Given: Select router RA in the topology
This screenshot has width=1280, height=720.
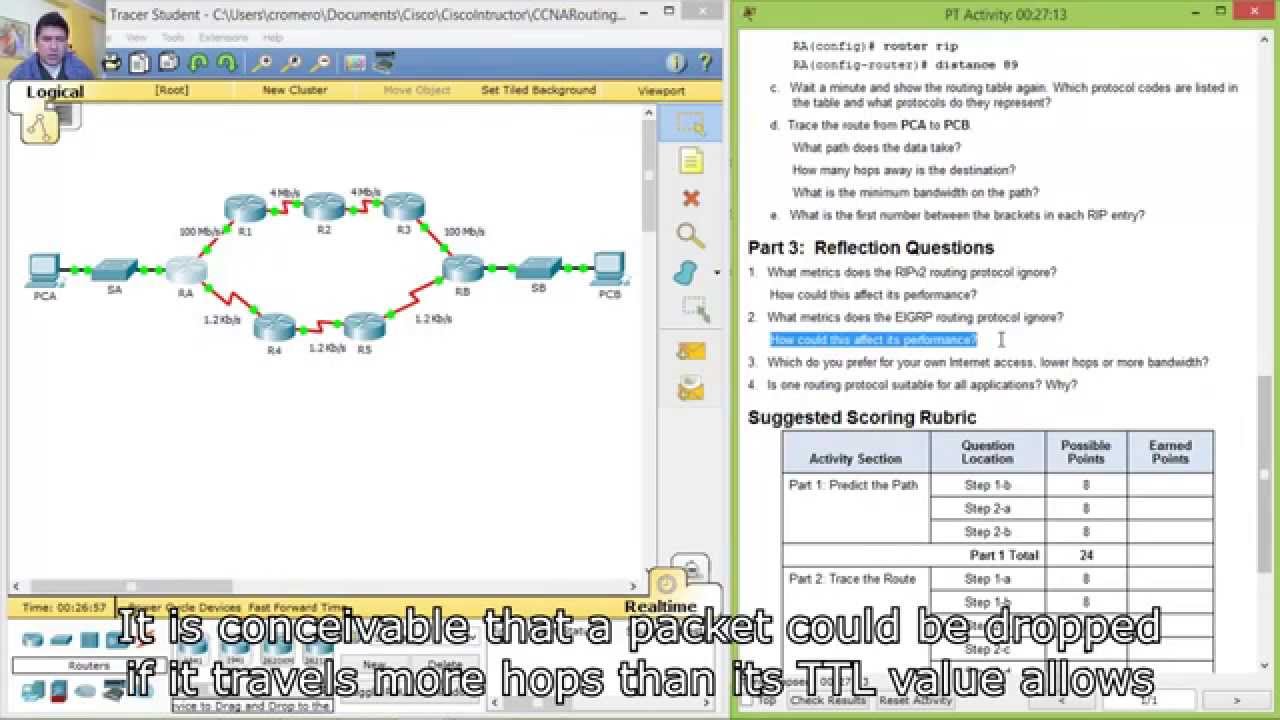Looking at the screenshot, I should (x=185, y=270).
